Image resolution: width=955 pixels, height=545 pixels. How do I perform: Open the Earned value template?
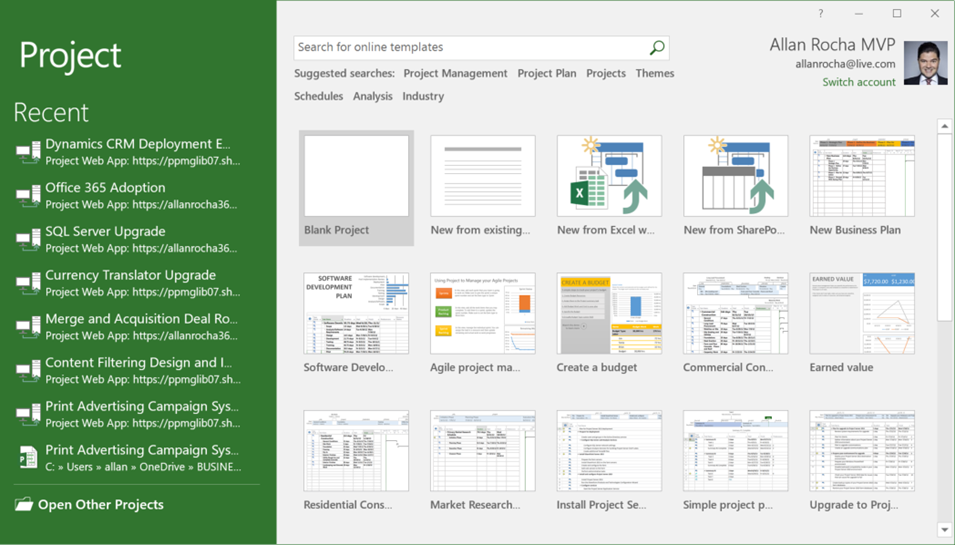point(862,324)
